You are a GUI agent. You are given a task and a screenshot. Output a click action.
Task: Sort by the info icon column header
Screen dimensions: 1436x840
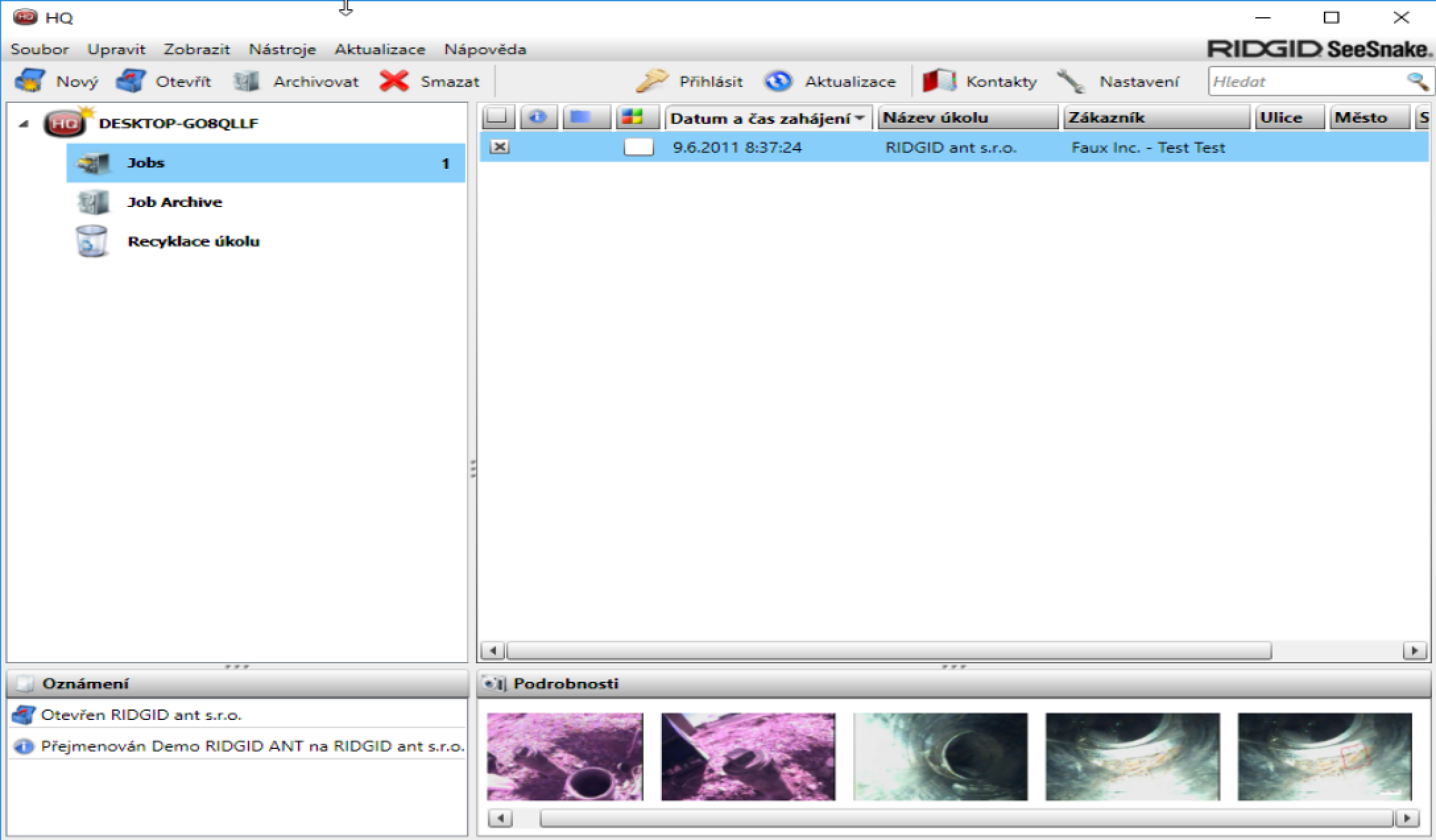539,117
